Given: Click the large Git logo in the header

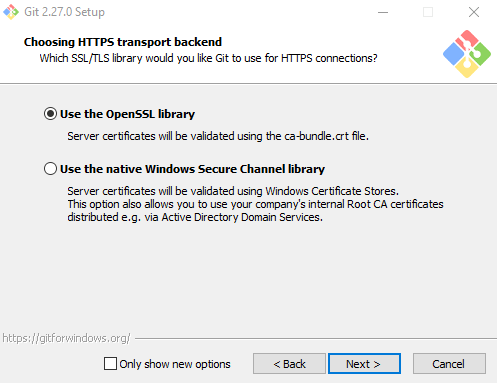Looking at the screenshot, I should (467, 54).
